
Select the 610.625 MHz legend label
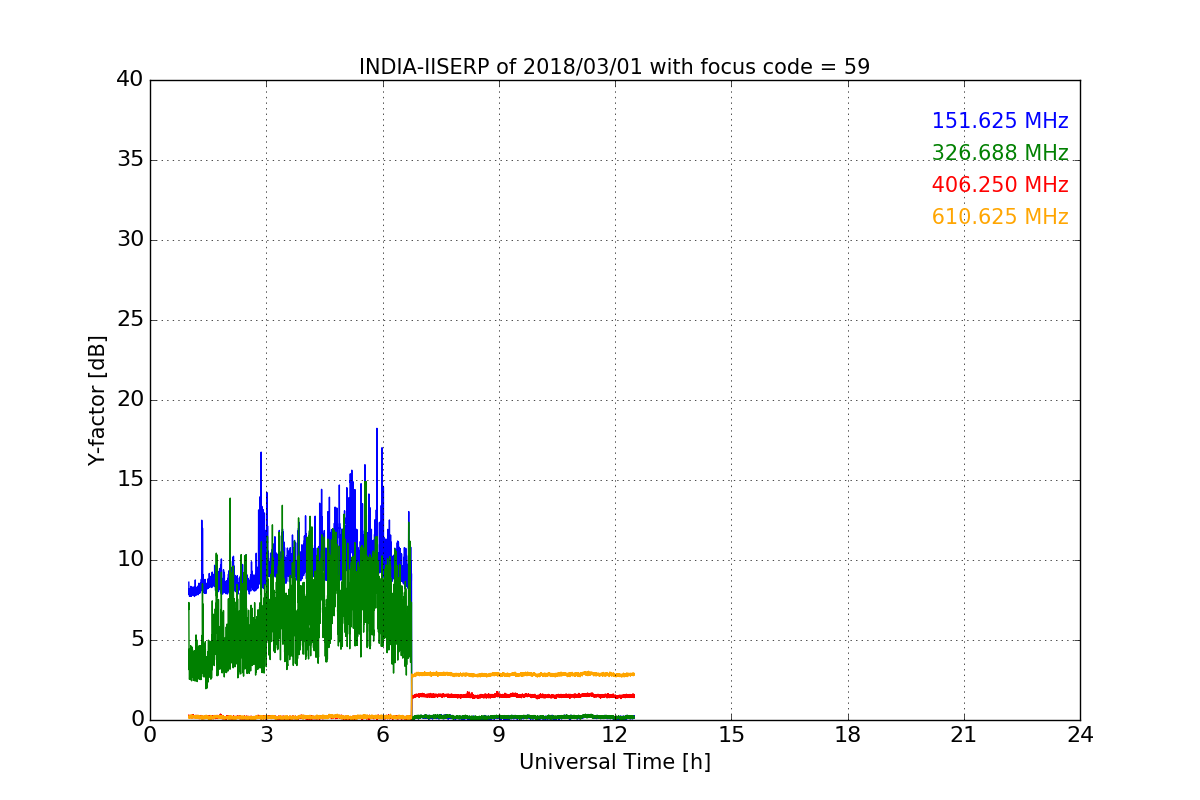click(1000, 217)
